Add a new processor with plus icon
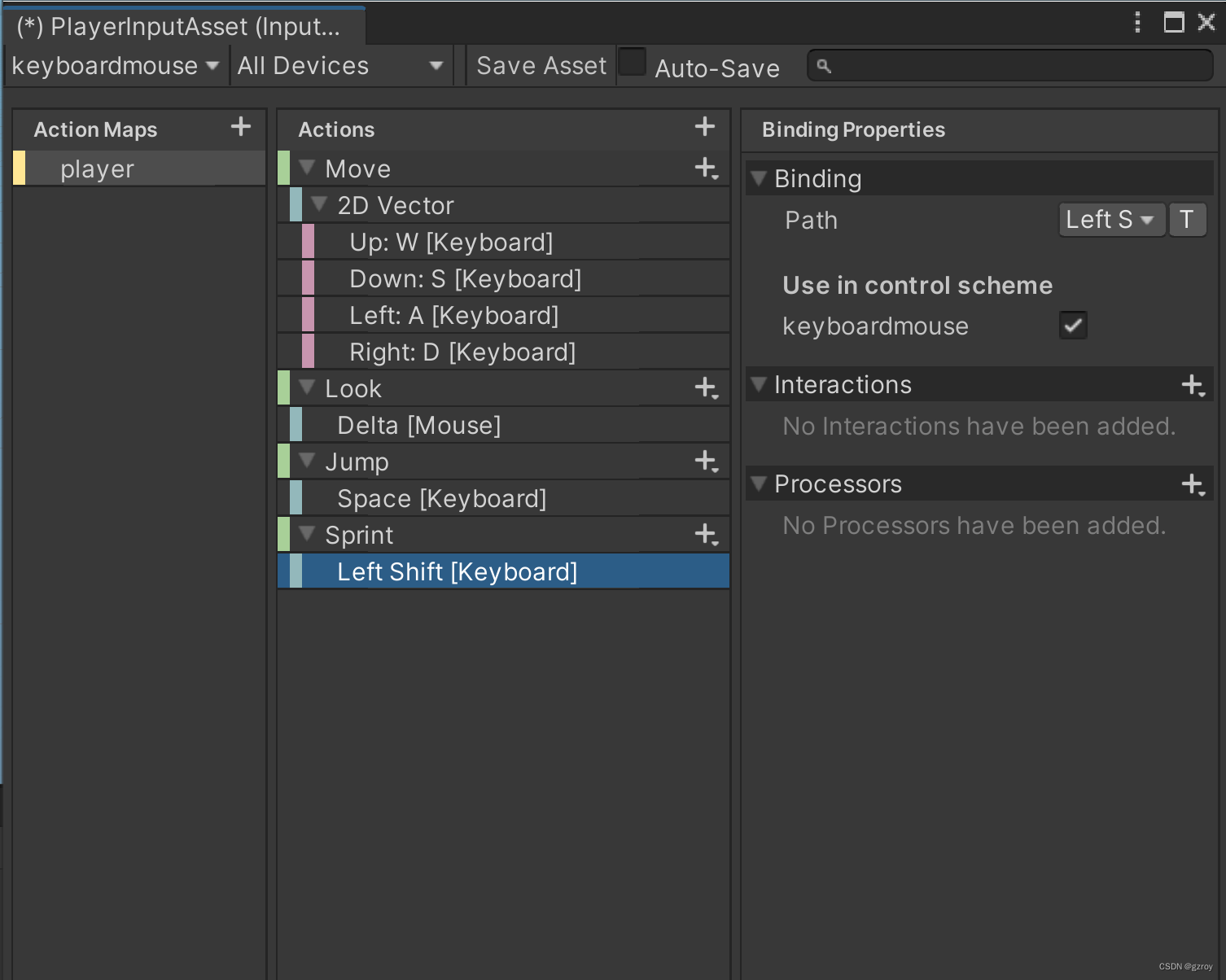 pyautogui.click(x=1193, y=484)
